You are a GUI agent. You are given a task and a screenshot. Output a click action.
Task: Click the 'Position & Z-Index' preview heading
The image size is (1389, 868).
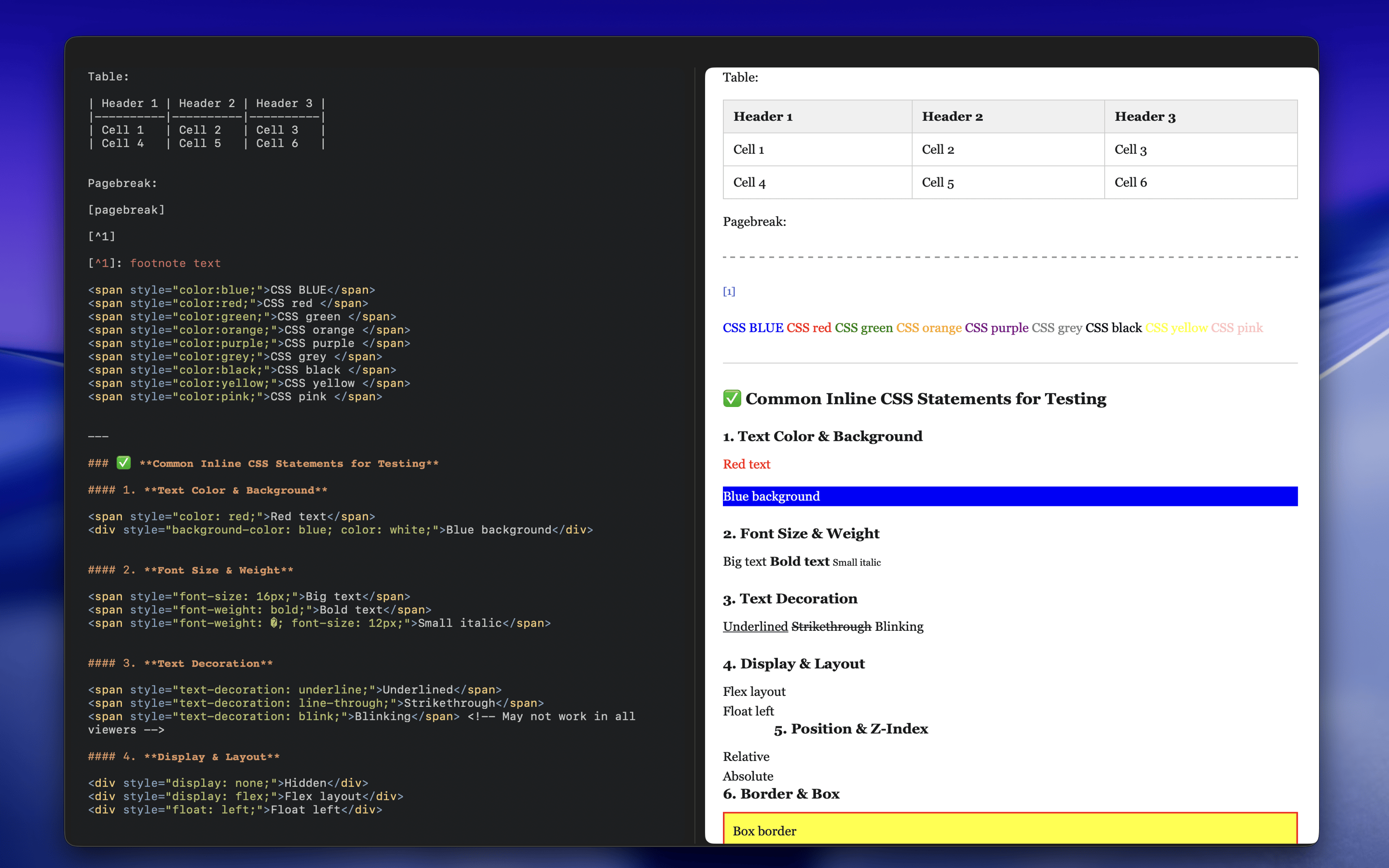[x=851, y=729]
